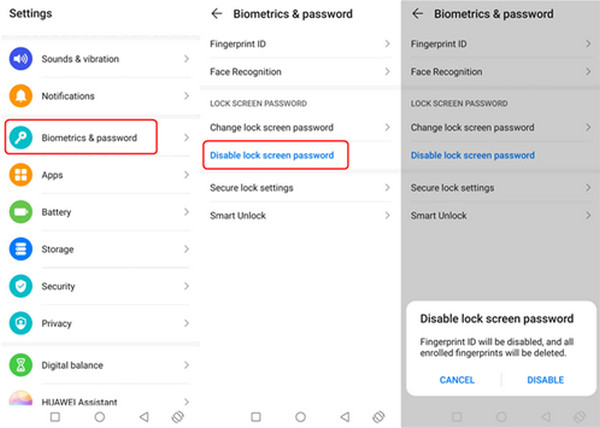Expand Fingerprint ID chevron in middle screen
Screen dimensions: 600x428
point(387,44)
